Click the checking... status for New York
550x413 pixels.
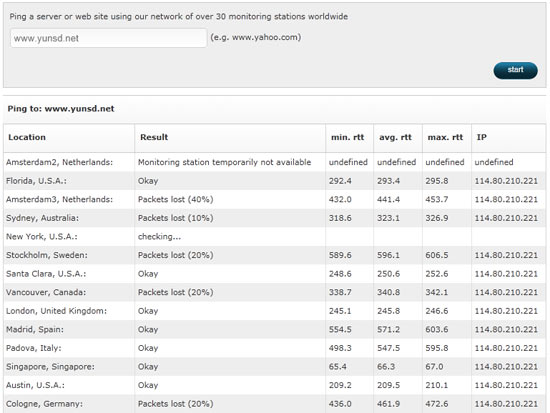coord(159,237)
